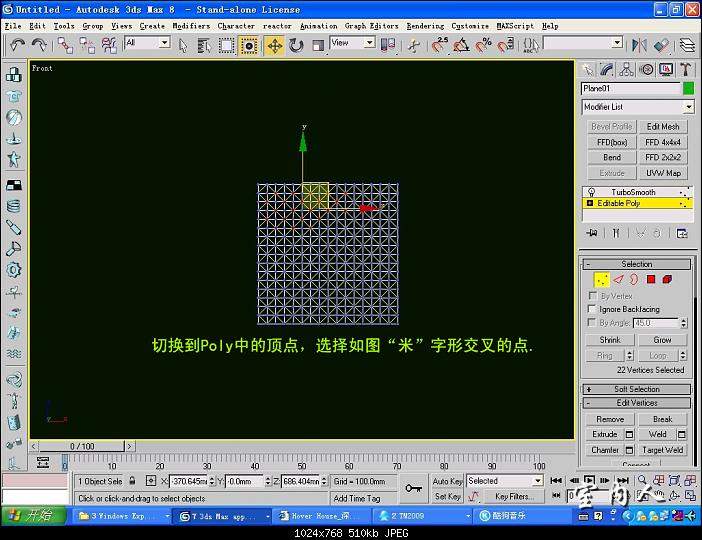Click the Shrink selection button

tap(610, 340)
